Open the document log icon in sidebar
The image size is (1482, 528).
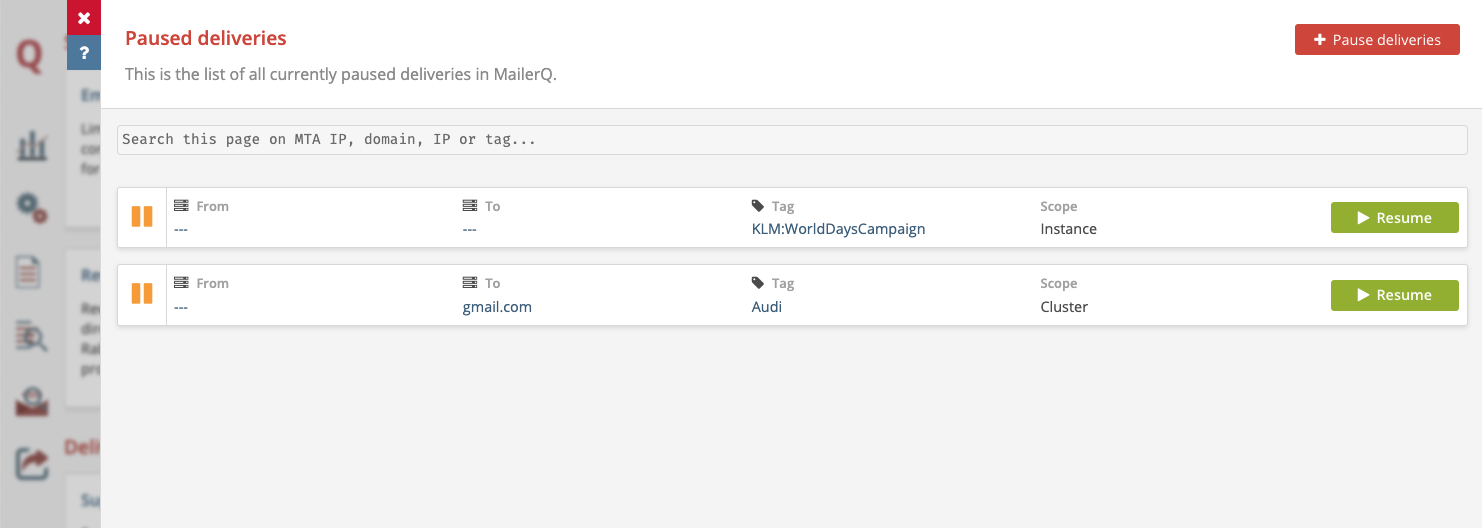(x=30, y=272)
